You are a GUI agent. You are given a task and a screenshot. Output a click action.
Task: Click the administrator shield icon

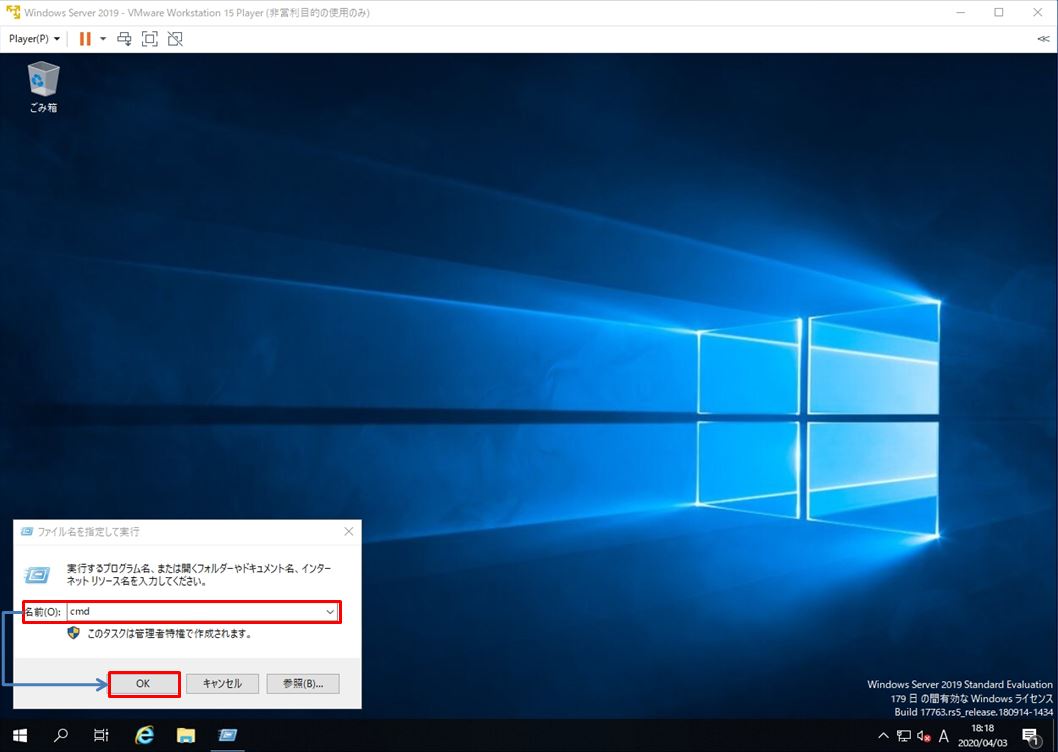point(74,633)
